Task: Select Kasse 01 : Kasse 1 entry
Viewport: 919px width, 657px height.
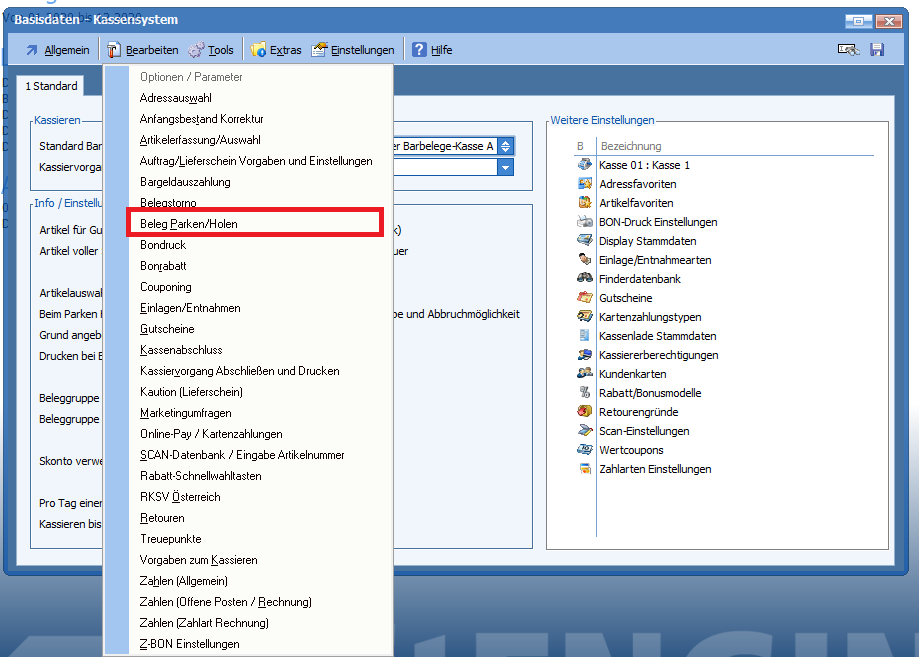Action: click(644, 165)
